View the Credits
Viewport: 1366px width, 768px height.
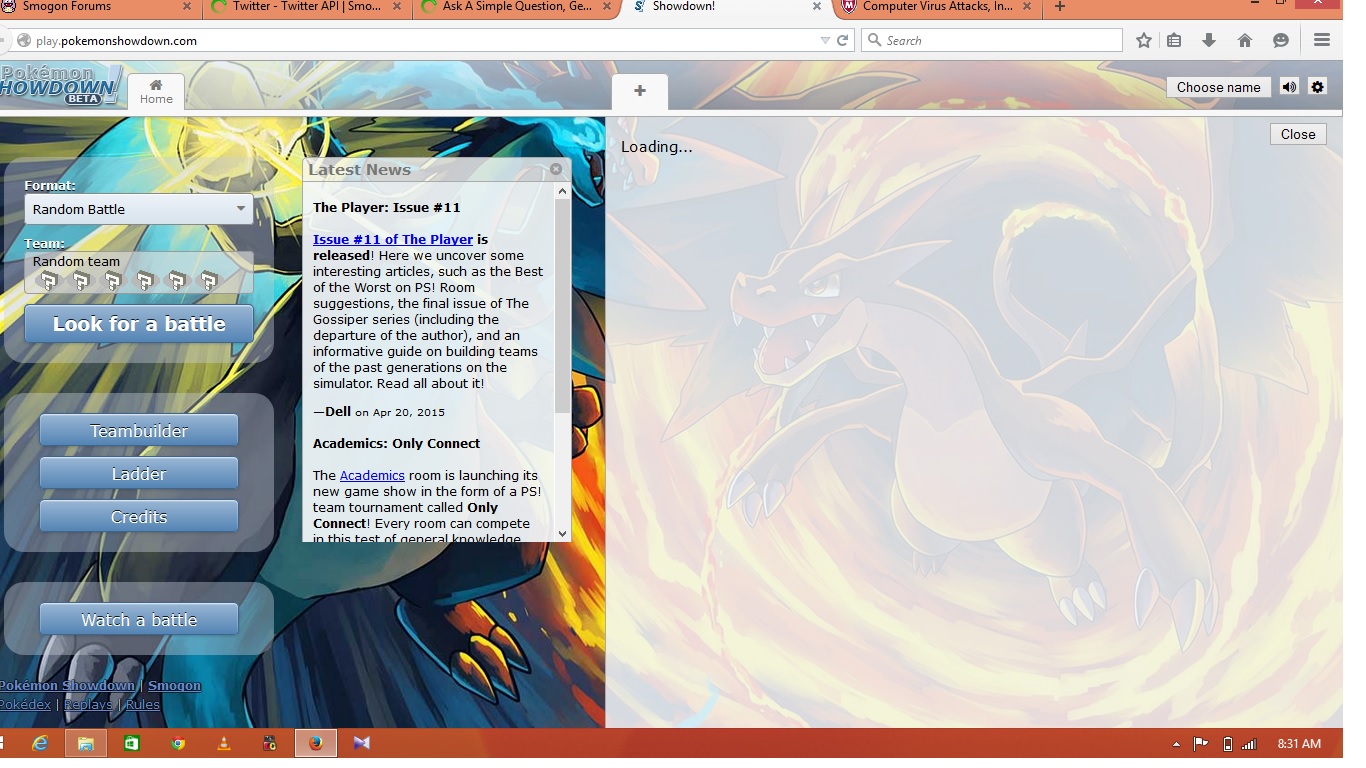pyautogui.click(x=139, y=517)
